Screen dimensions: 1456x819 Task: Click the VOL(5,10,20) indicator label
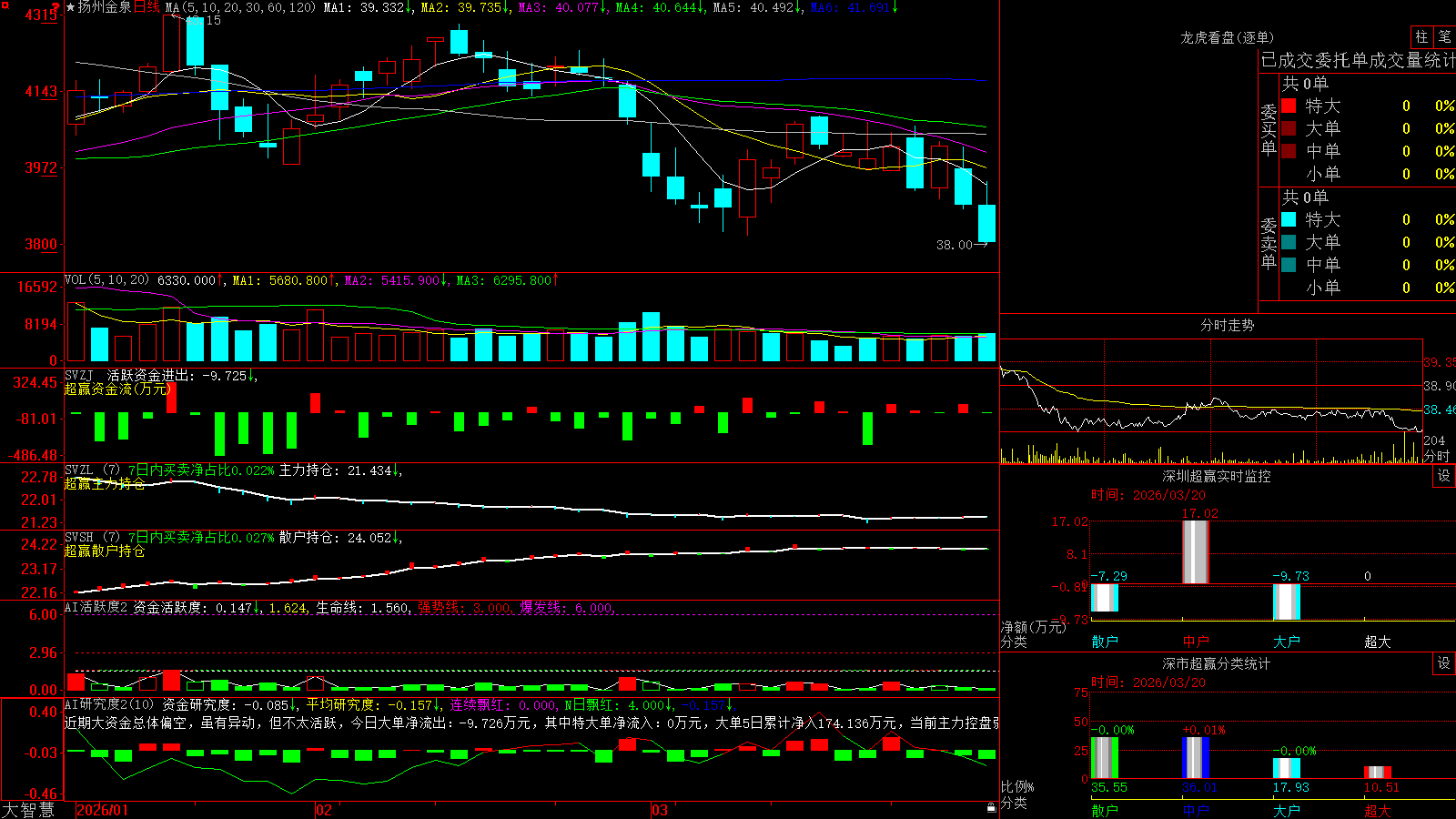pos(106,280)
